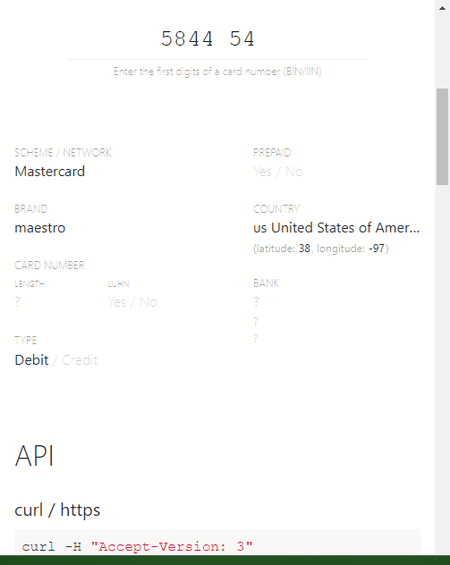Click the COUNTRY field label
Image resolution: width=450 pixels, height=565 pixels.
pos(276,209)
